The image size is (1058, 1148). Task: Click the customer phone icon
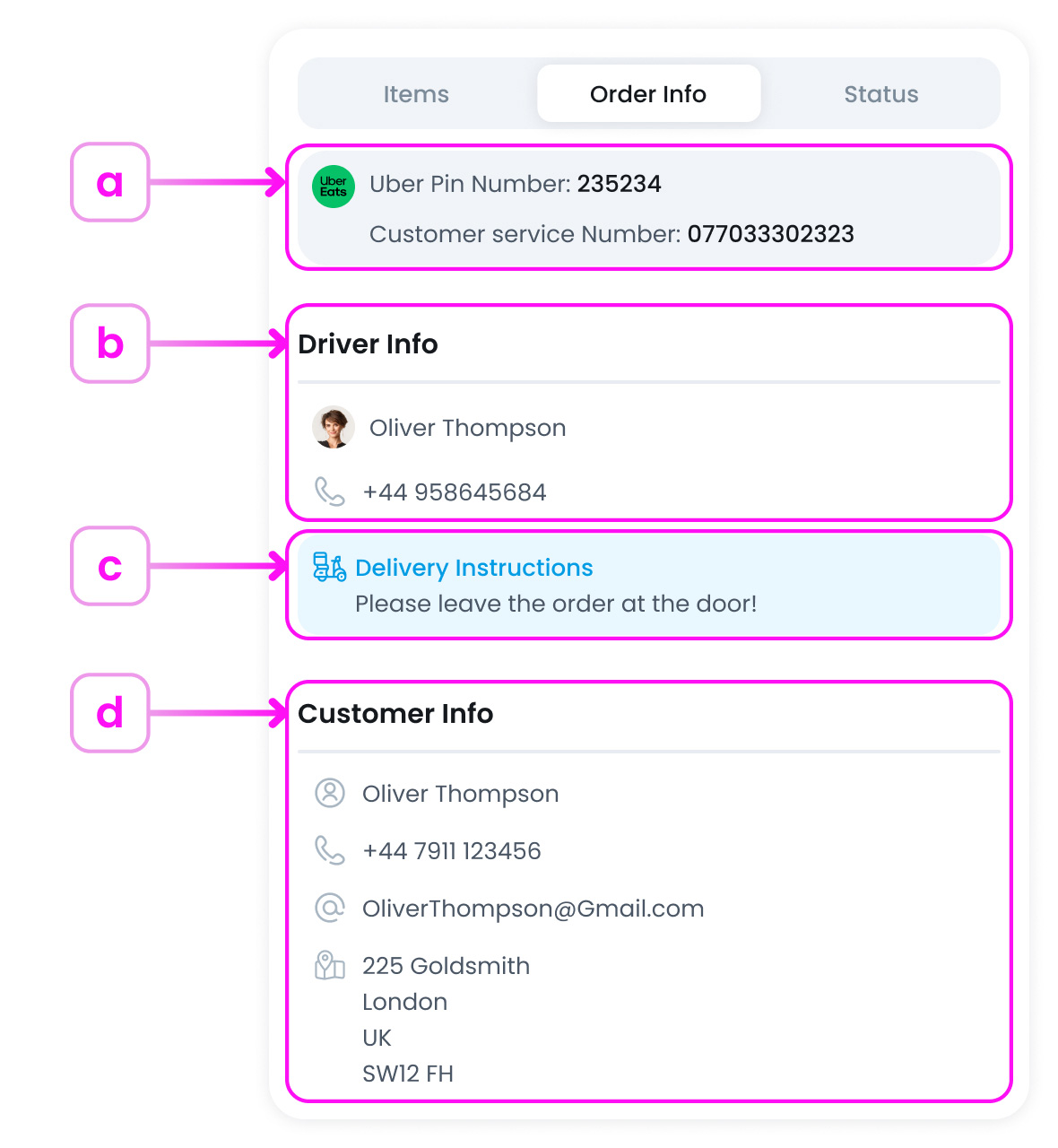point(330,850)
